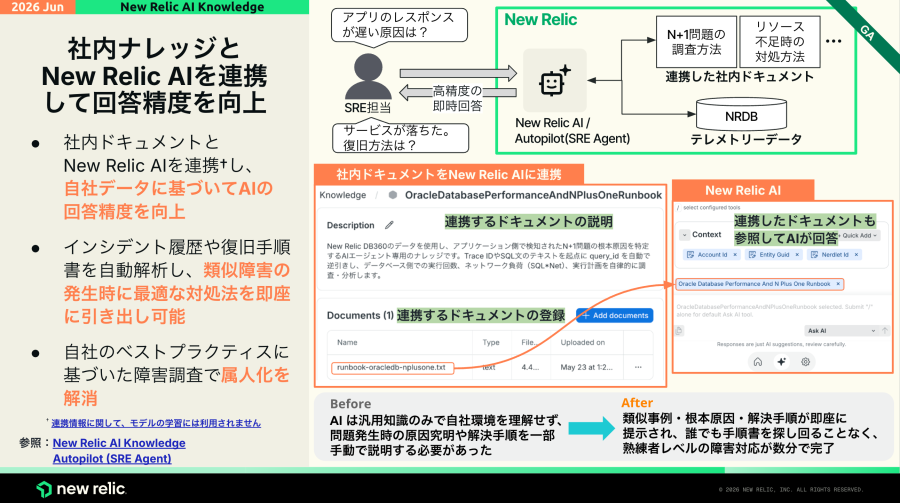Click the Documents (1) heading

[360, 315]
